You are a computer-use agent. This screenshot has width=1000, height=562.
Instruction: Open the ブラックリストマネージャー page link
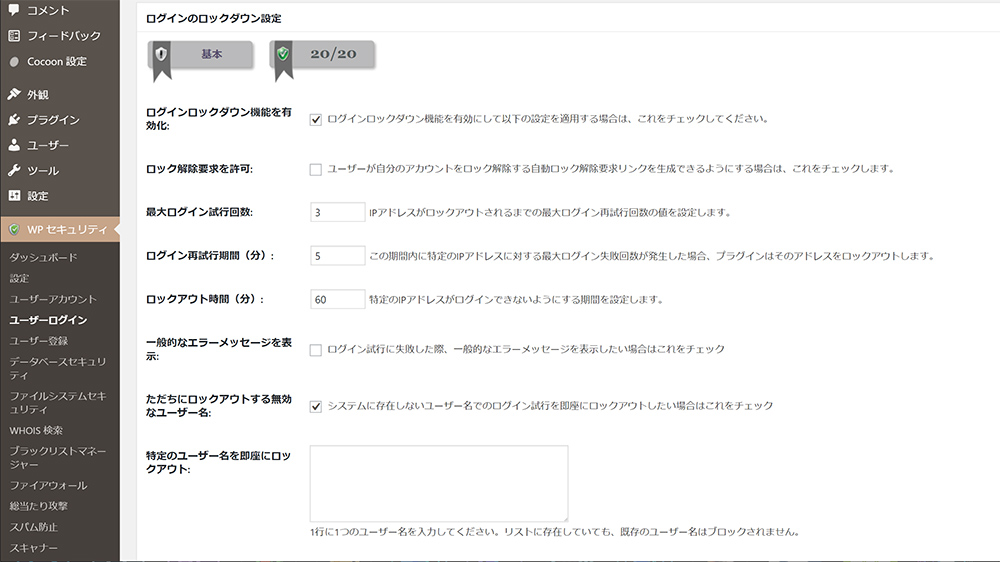56,457
